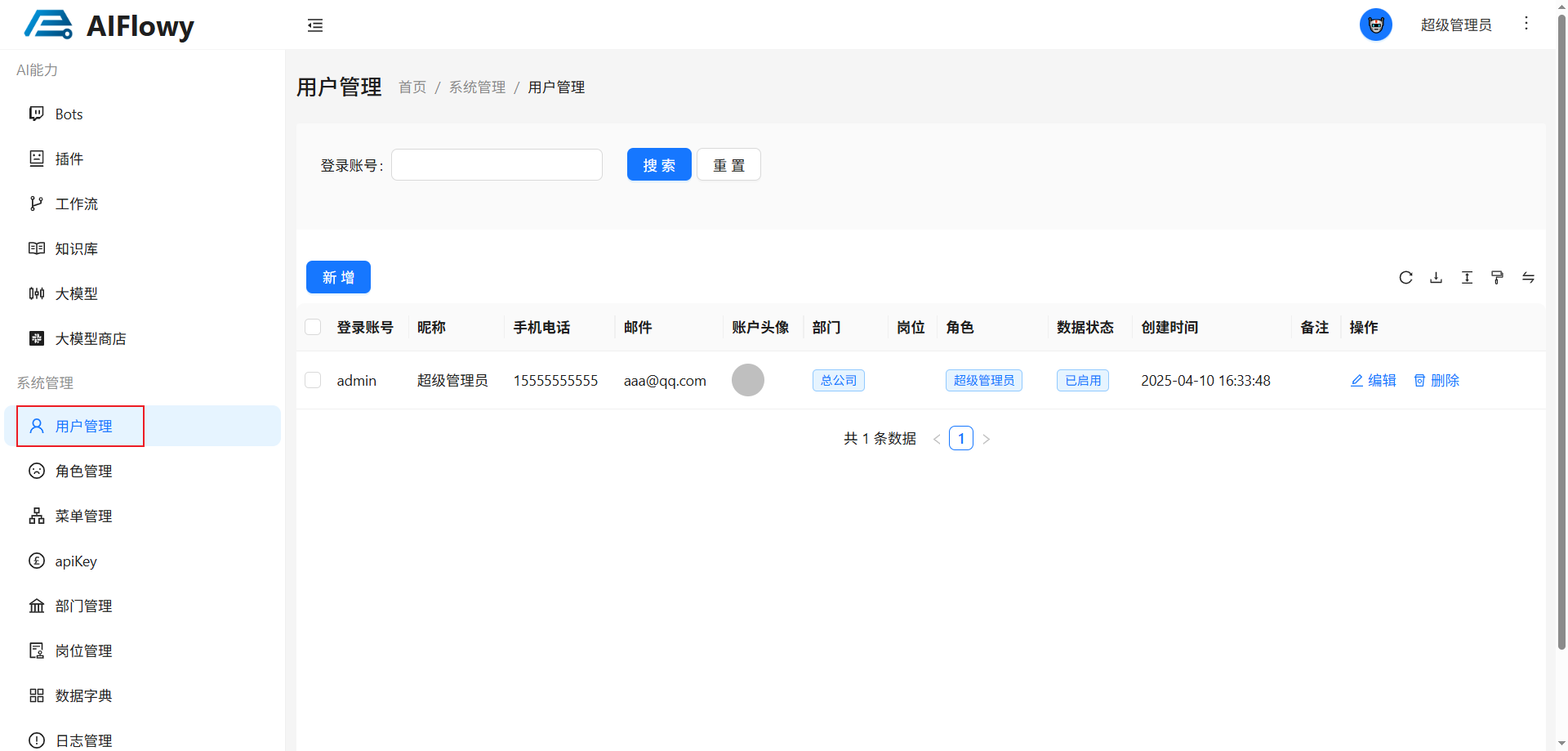
Task: Open the row height adjustment icon
Action: [1467, 278]
